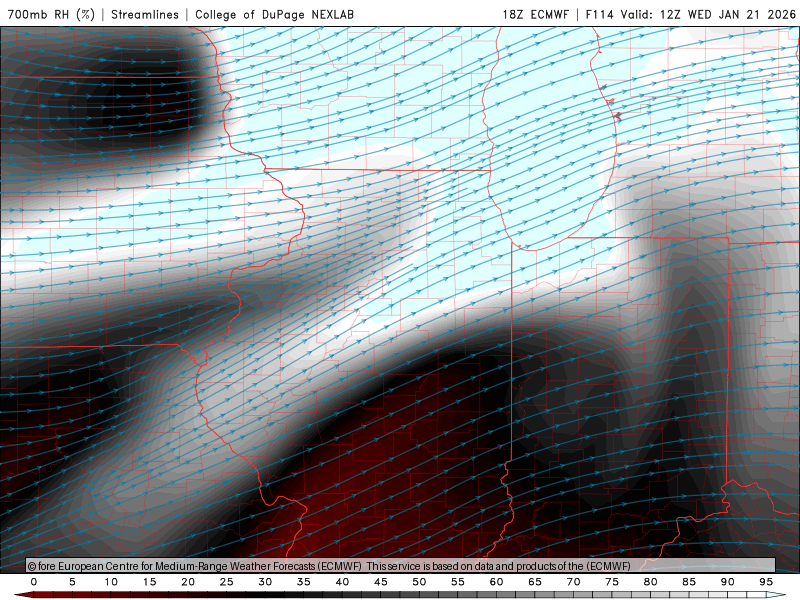Viewport: 800px width, 600px height.
Task: Click the "12Z WED JAN 21 2026" valid time
Action: 728,14
